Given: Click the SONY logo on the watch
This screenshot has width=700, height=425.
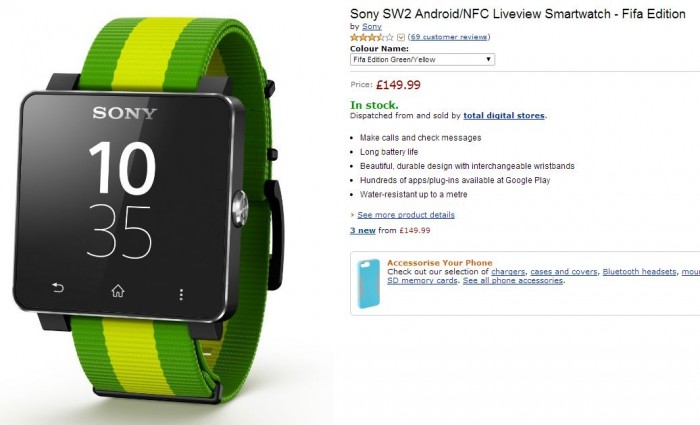Looking at the screenshot, I should click(125, 113).
